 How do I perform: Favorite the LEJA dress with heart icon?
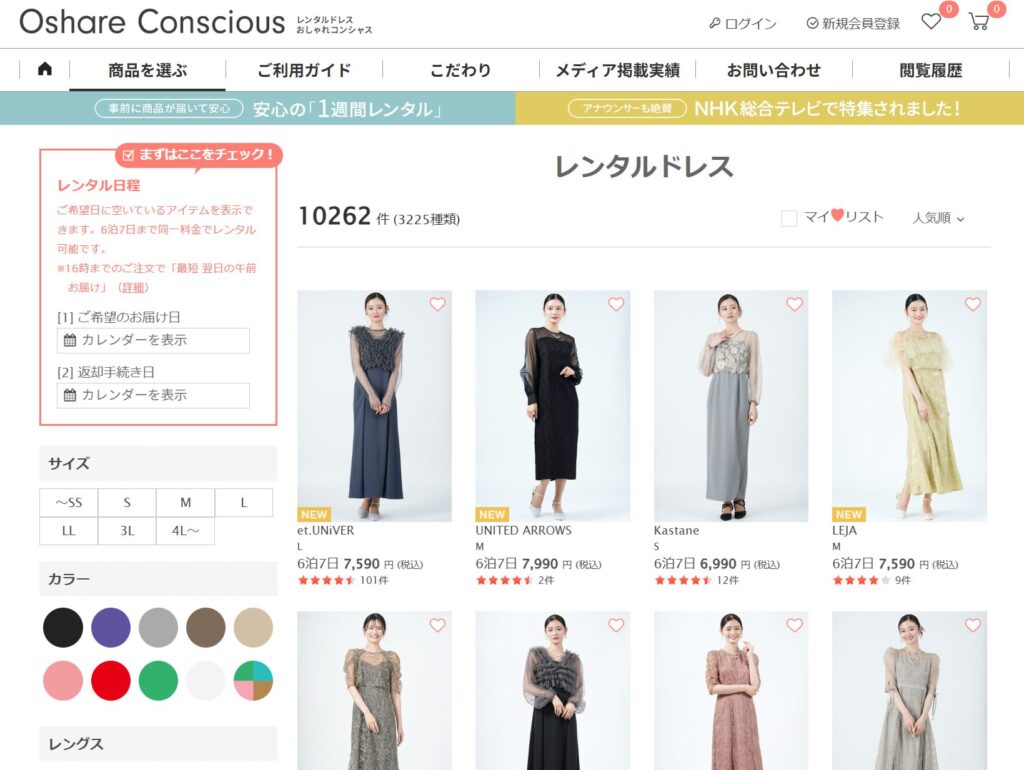tap(973, 304)
